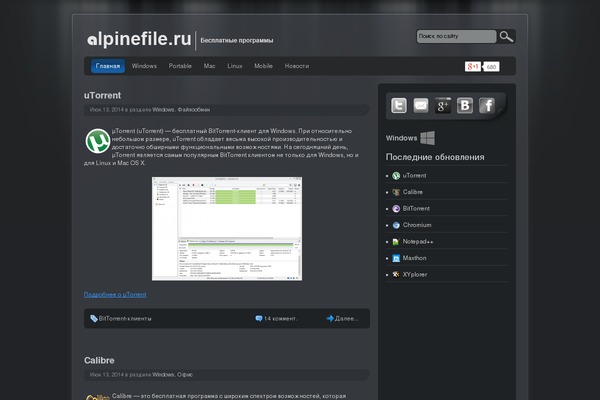
Task: Click Maxthon icon in recent updates list
Action: [x=396, y=258]
